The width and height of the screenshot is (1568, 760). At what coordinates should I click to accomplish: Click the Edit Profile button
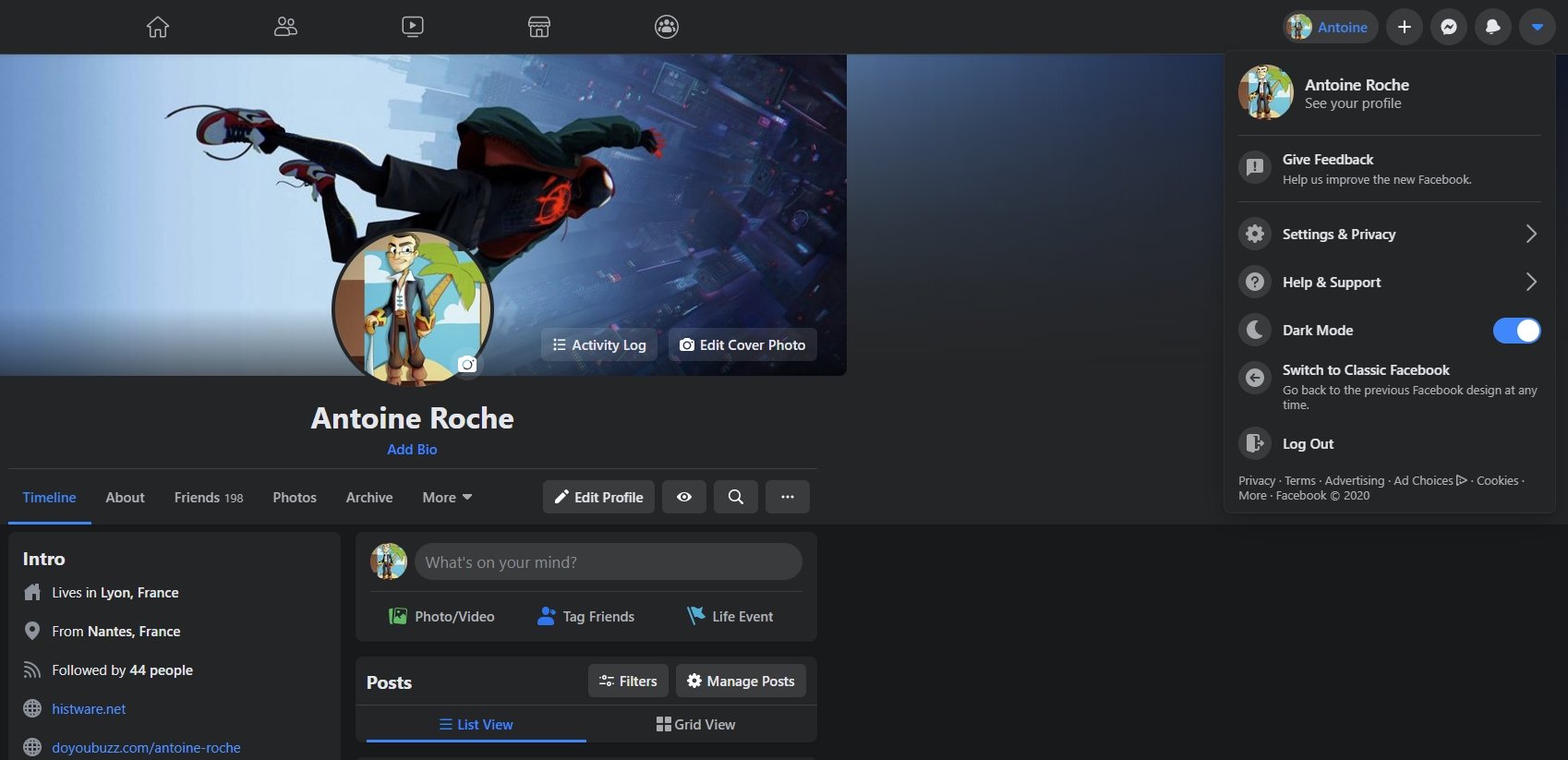tap(598, 497)
